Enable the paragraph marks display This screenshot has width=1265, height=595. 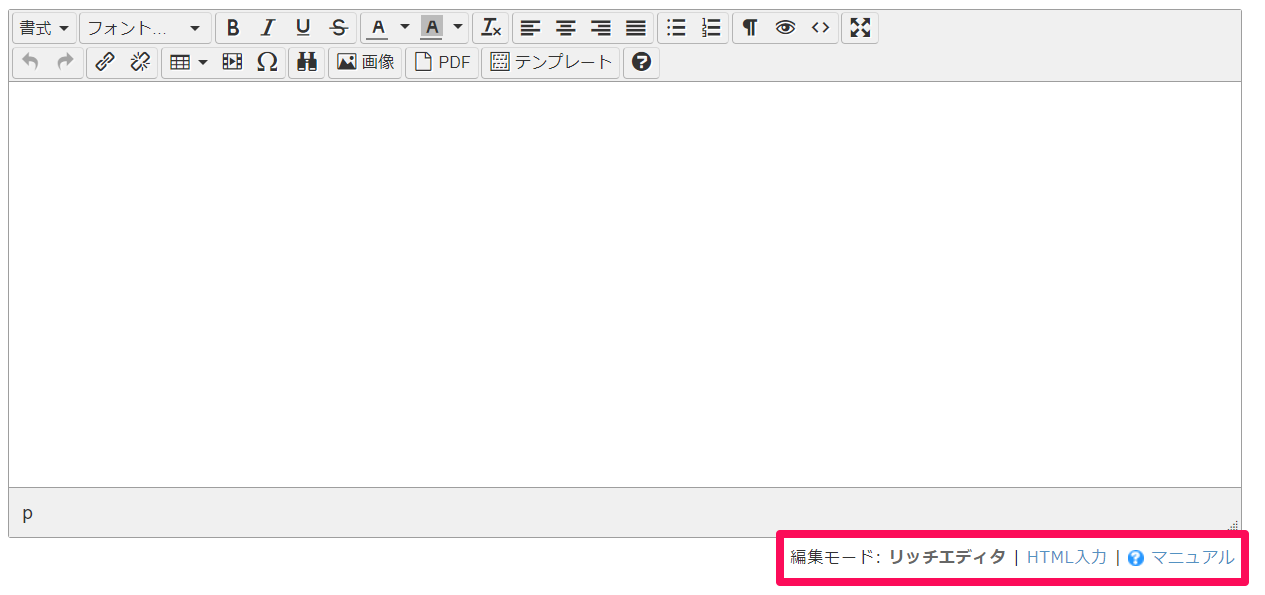[749, 27]
